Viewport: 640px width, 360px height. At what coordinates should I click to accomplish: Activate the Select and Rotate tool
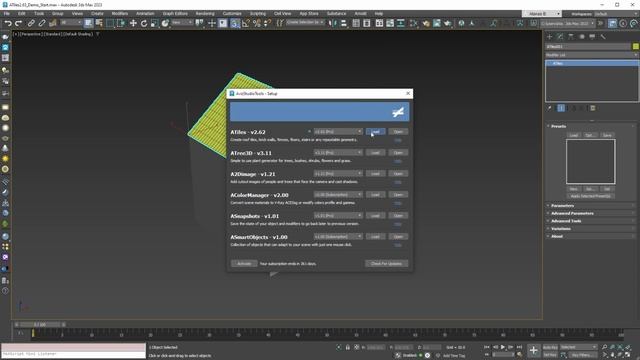point(144,24)
